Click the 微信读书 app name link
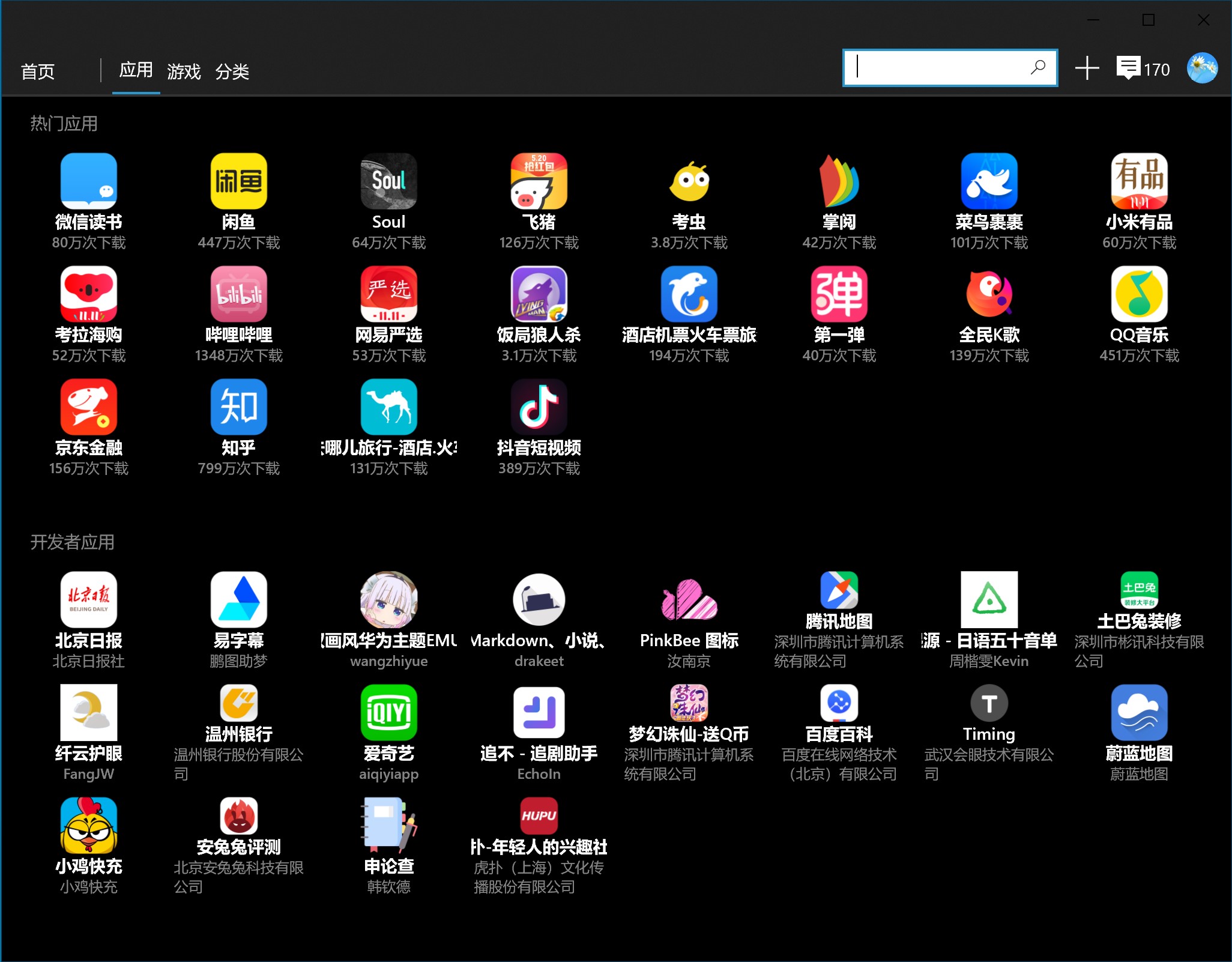The width and height of the screenshot is (1232, 962). point(88,222)
